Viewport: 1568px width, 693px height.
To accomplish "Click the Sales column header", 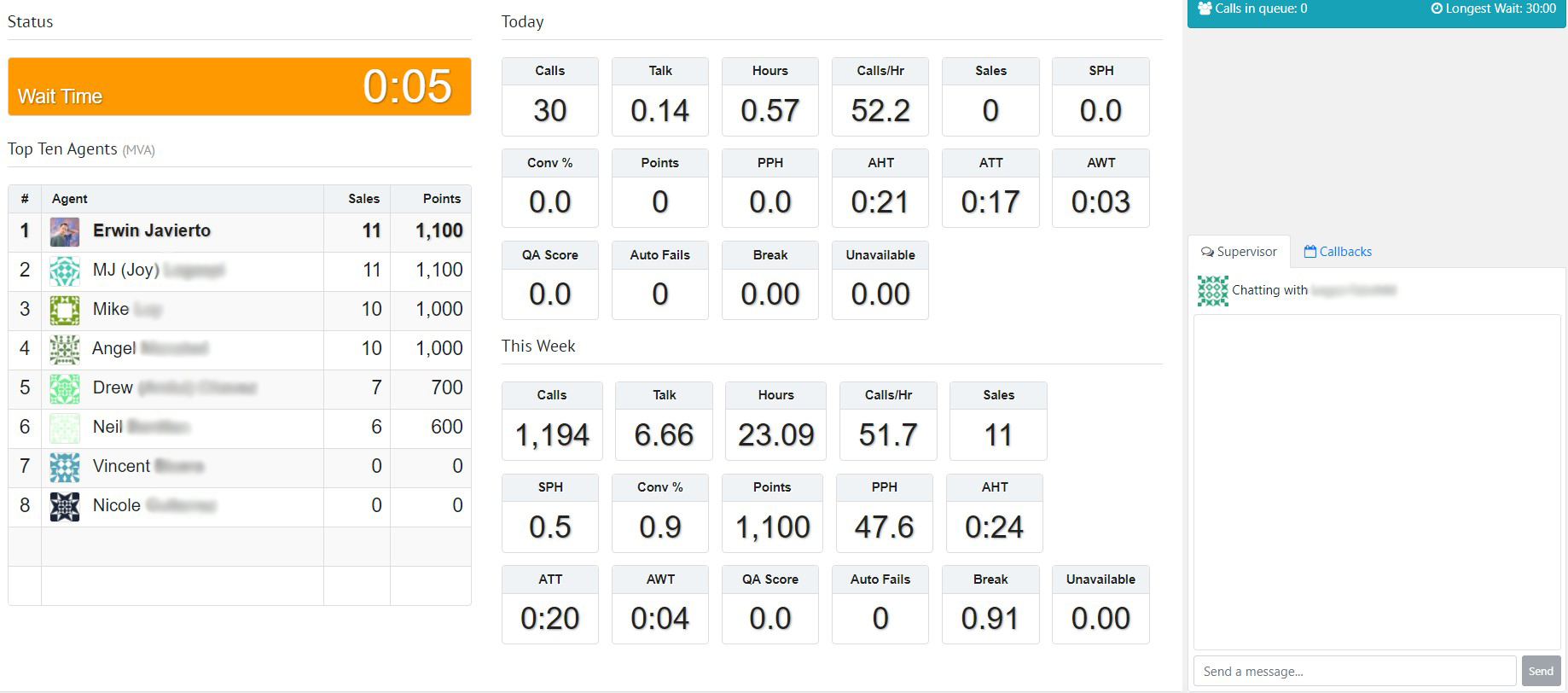I will [363, 199].
